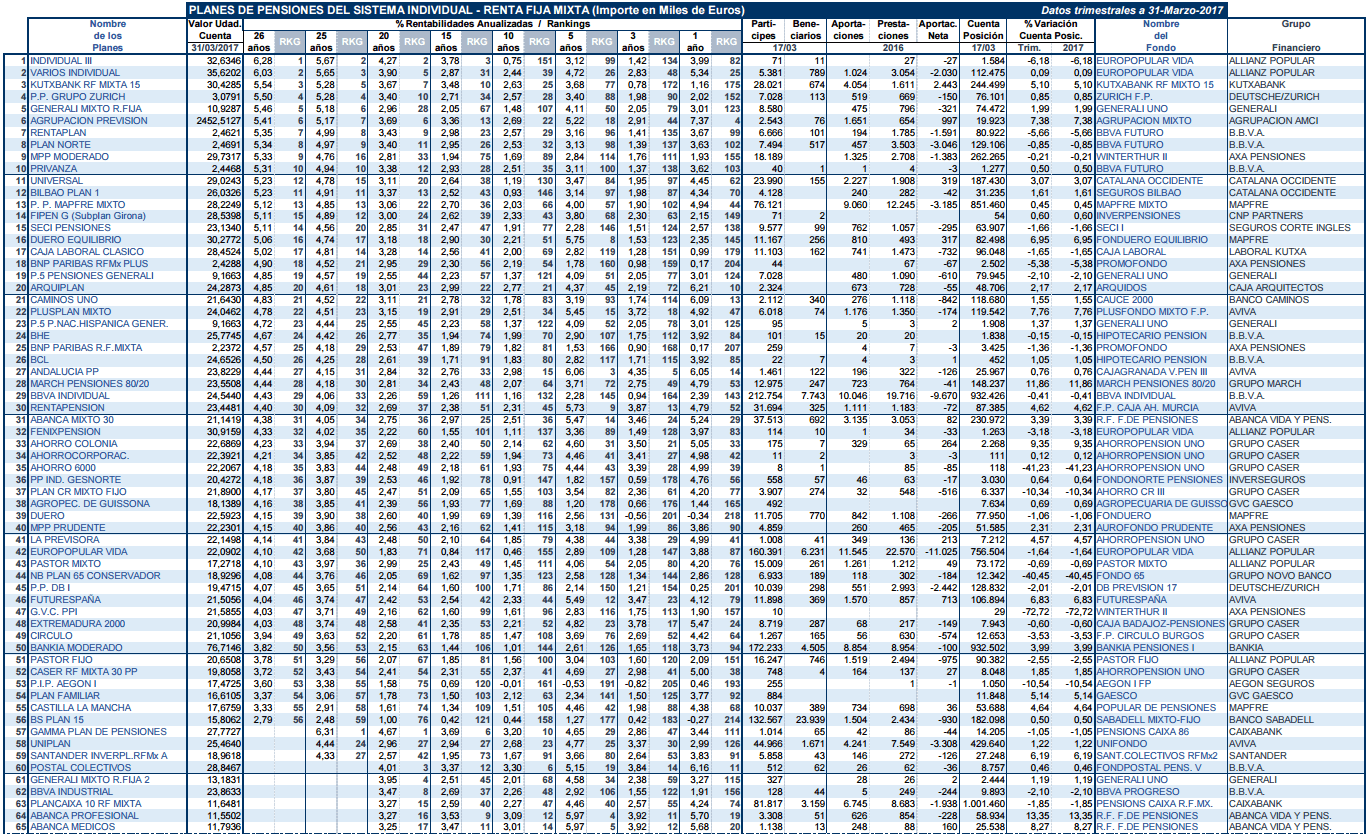Select plan 'FIPEN G (Subplan Girona)'

[x=89, y=215]
